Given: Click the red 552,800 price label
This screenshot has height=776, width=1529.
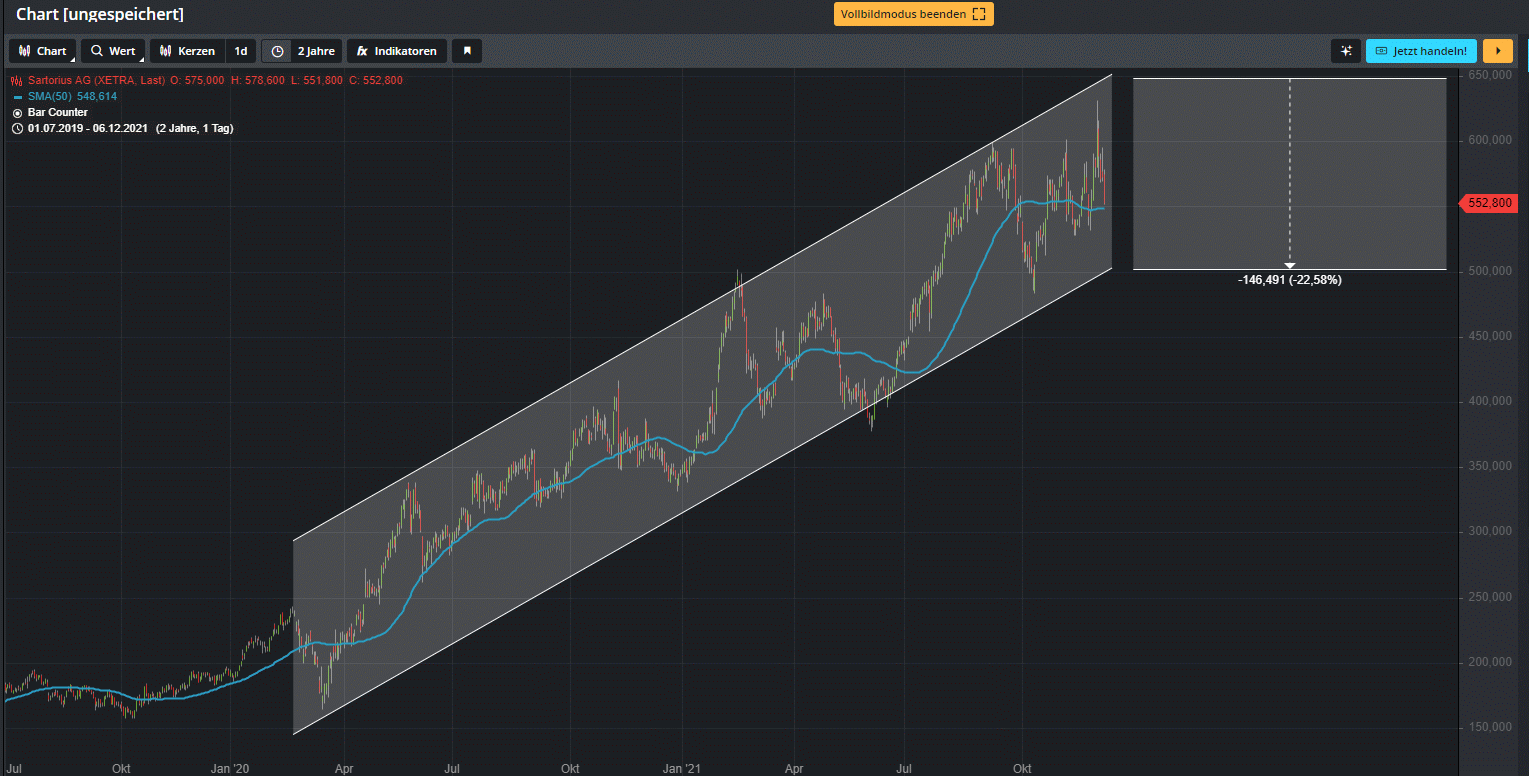Looking at the screenshot, I should pos(1489,203).
